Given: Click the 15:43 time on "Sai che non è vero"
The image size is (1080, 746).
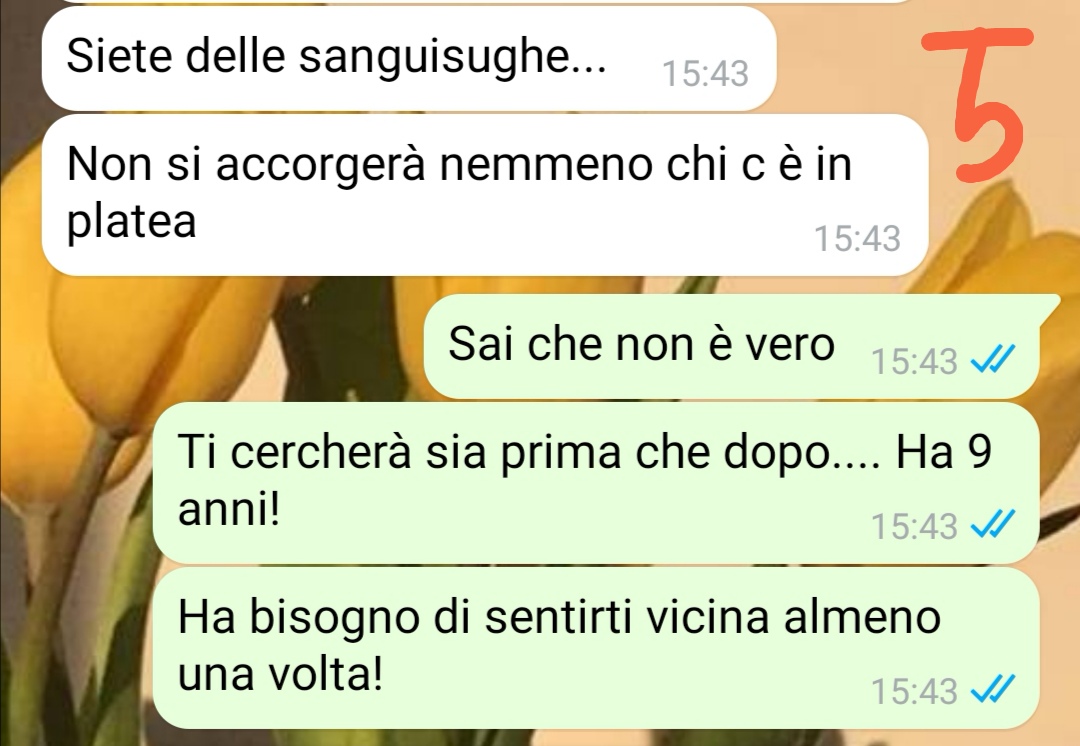Looking at the screenshot, I should coord(915,361).
